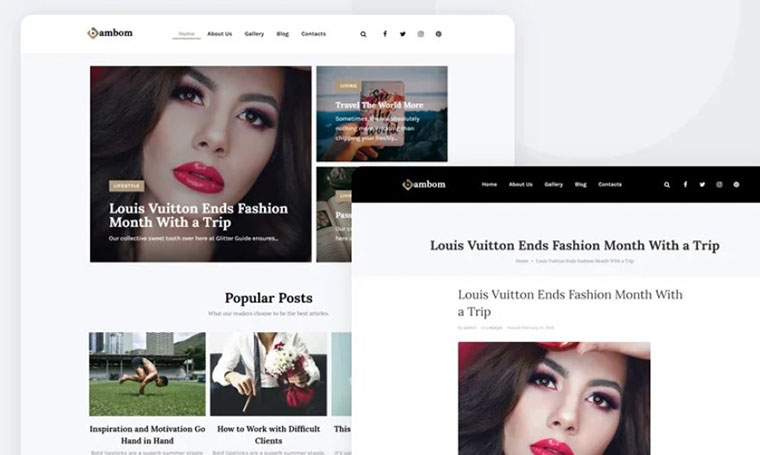Click the Pinterest icon in the light header

pos(438,34)
